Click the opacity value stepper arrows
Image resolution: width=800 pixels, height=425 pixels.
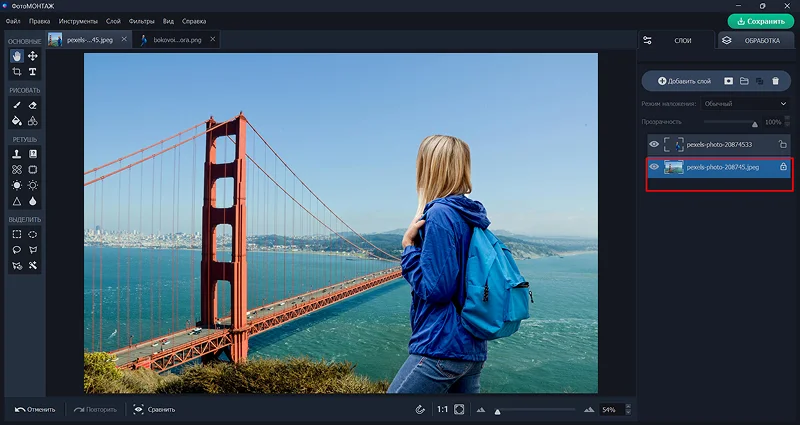coord(787,121)
